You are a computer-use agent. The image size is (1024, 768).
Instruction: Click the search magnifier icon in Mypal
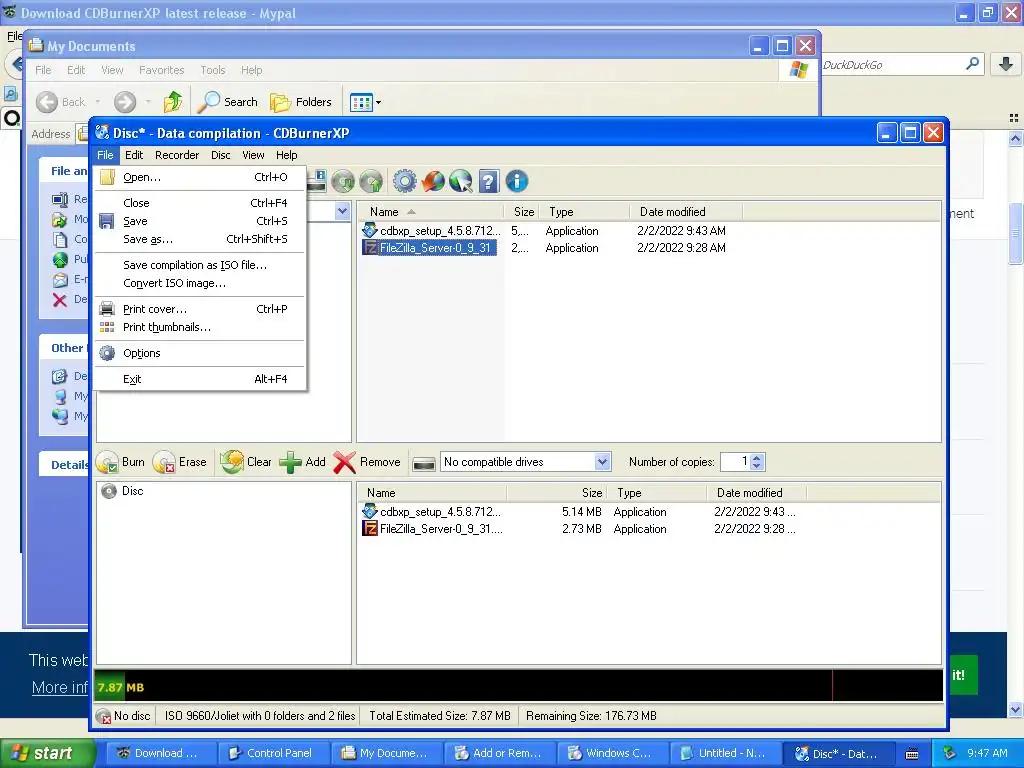(972, 64)
